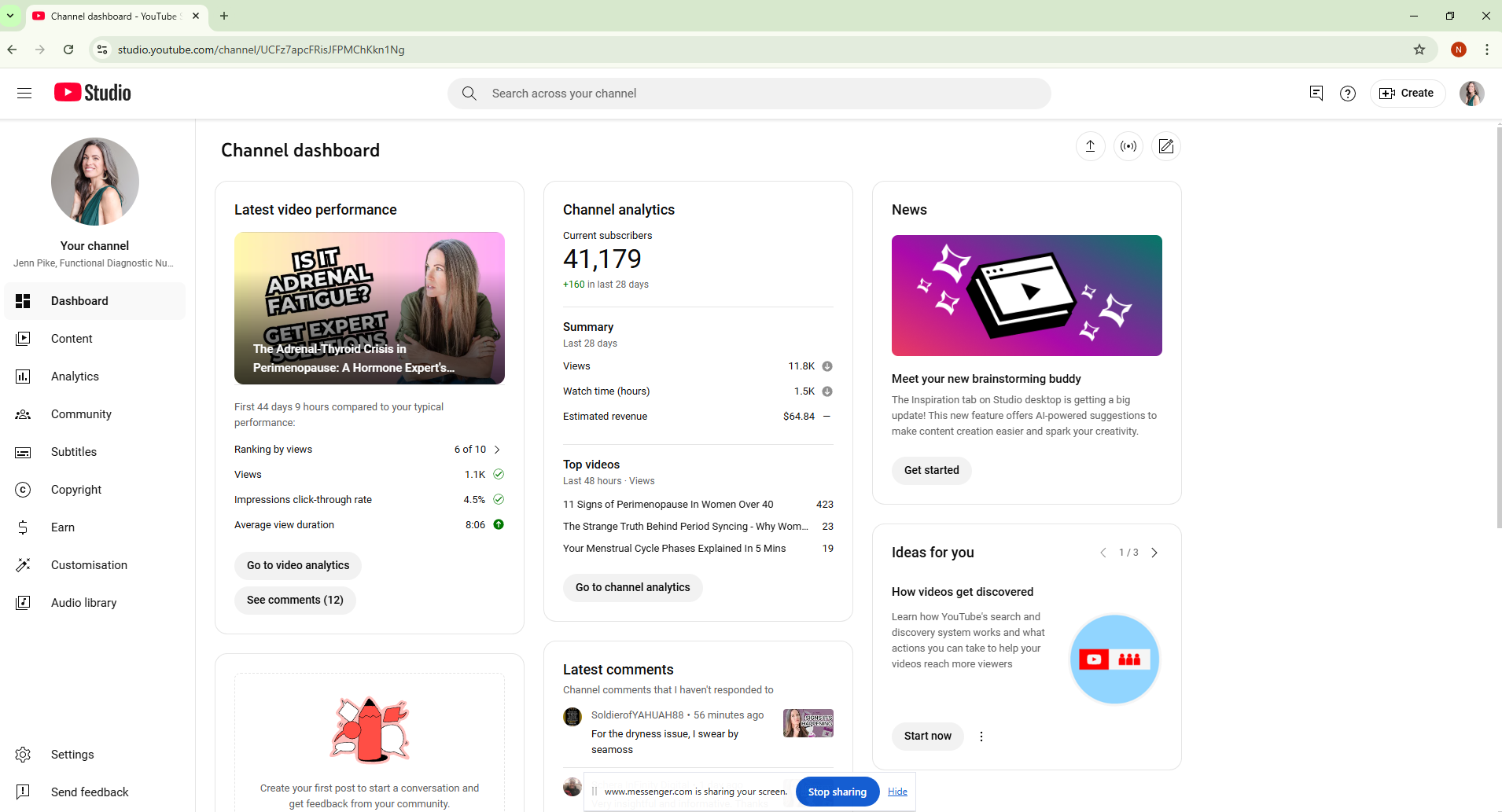Open the Help question mark icon
The image size is (1502, 812).
pyautogui.click(x=1348, y=94)
